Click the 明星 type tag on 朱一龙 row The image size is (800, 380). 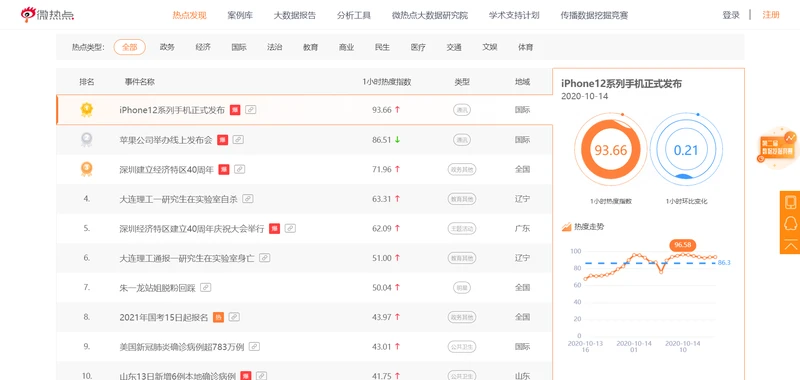pyautogui.click(x=462, y=287)
